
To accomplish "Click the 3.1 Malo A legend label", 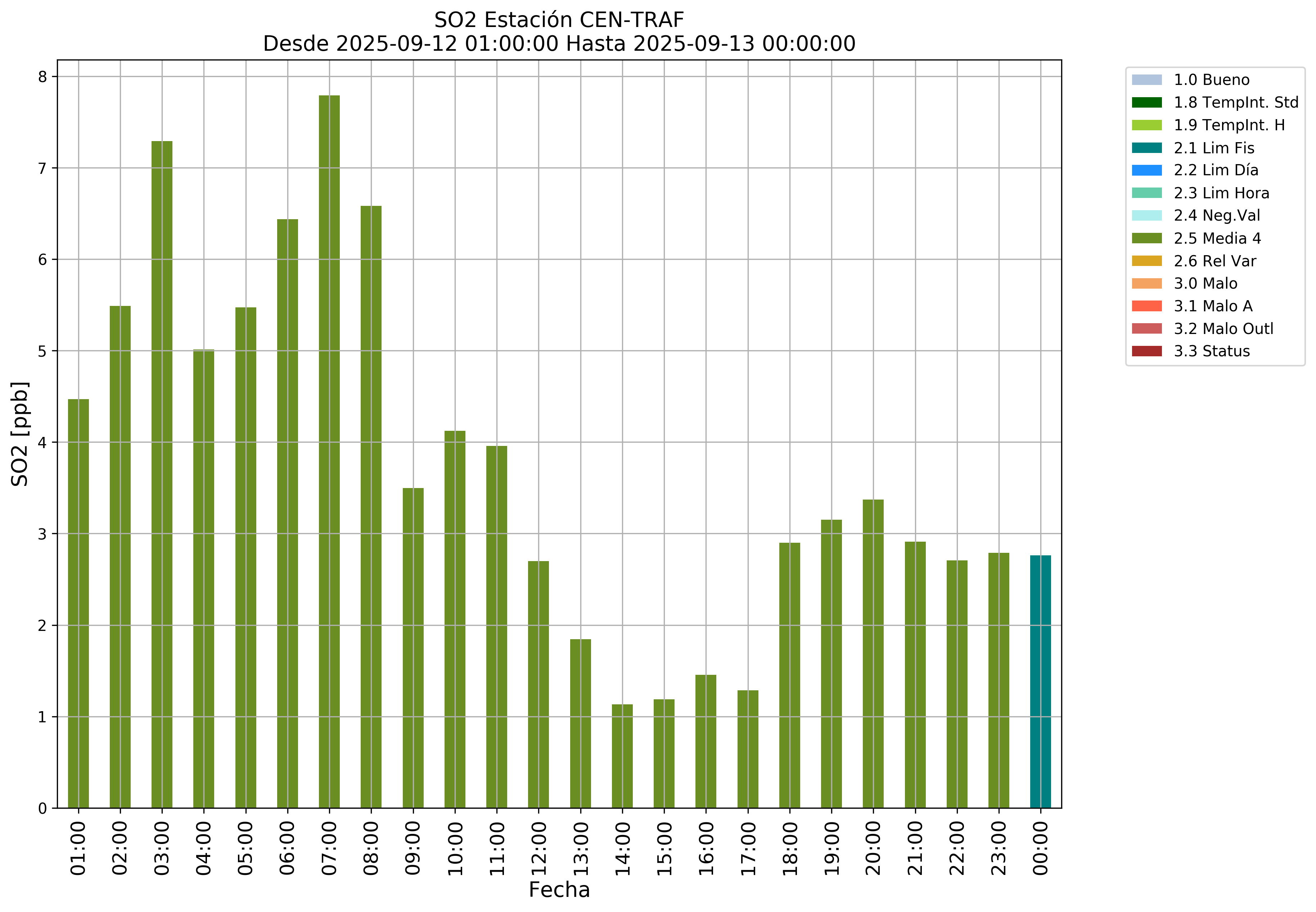I will tap(1213, 306).
